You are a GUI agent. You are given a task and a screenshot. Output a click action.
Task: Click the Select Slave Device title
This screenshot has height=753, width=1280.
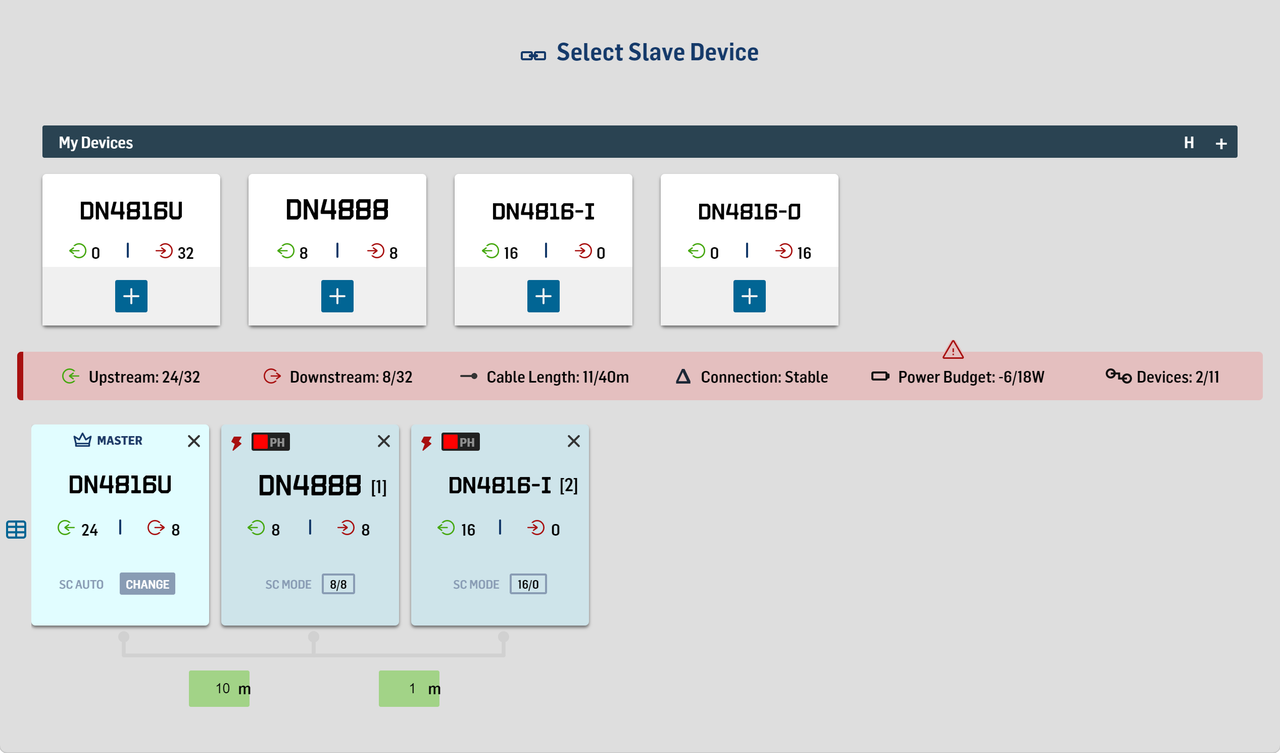click(657, 52)
